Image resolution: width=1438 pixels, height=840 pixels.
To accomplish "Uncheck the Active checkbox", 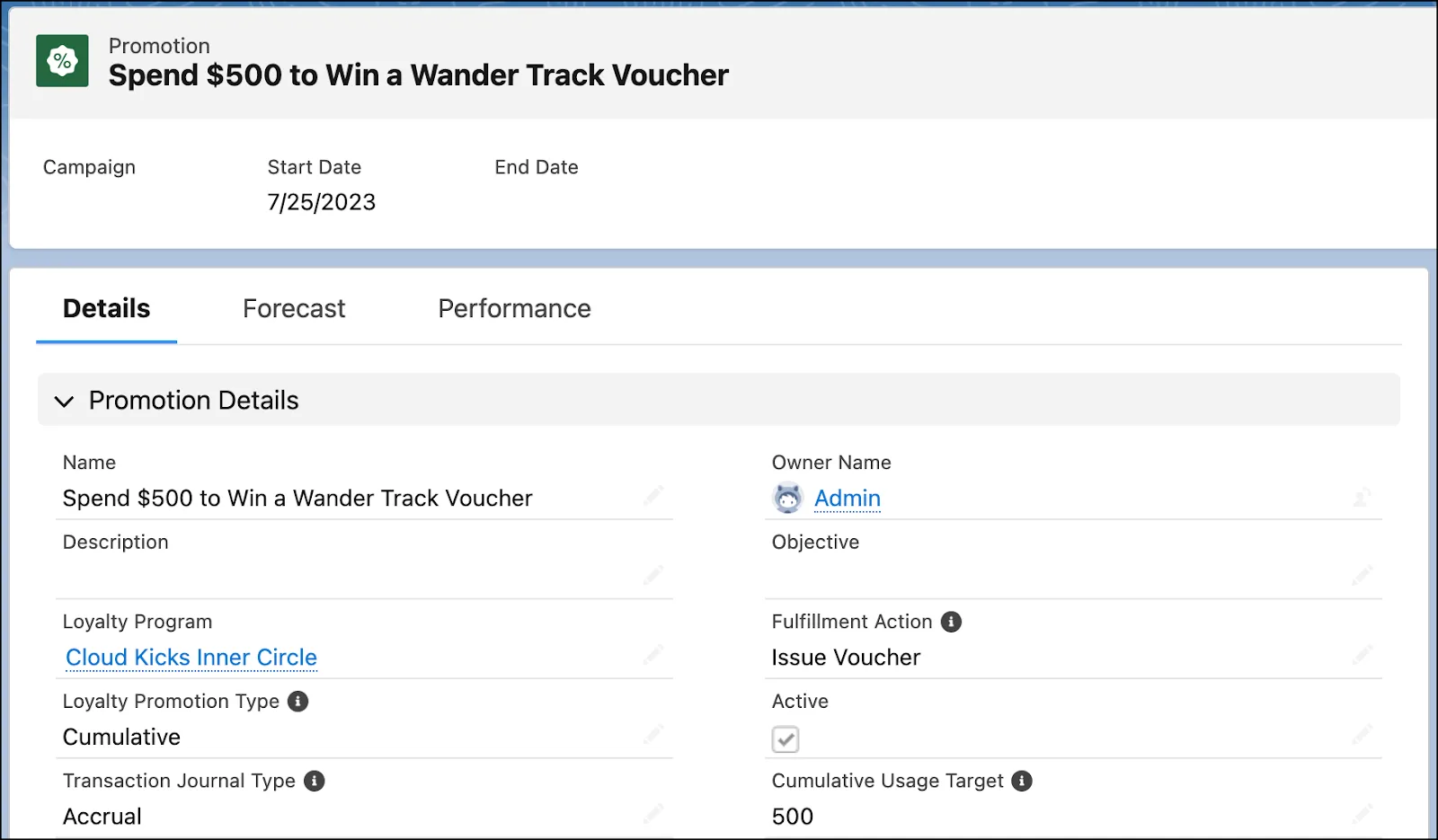I will (786, 738).
